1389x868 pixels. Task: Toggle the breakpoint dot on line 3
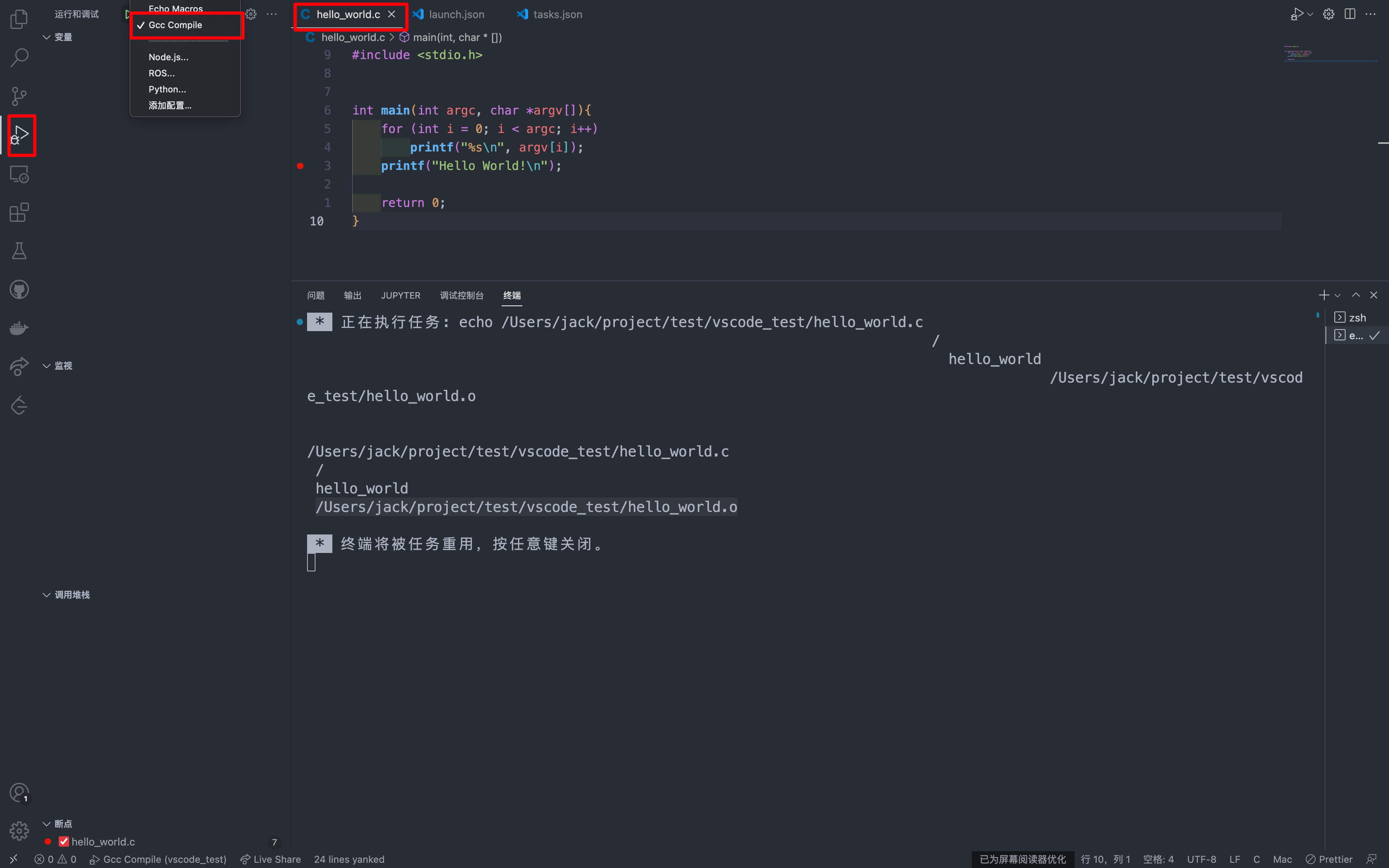click(299, 166)
